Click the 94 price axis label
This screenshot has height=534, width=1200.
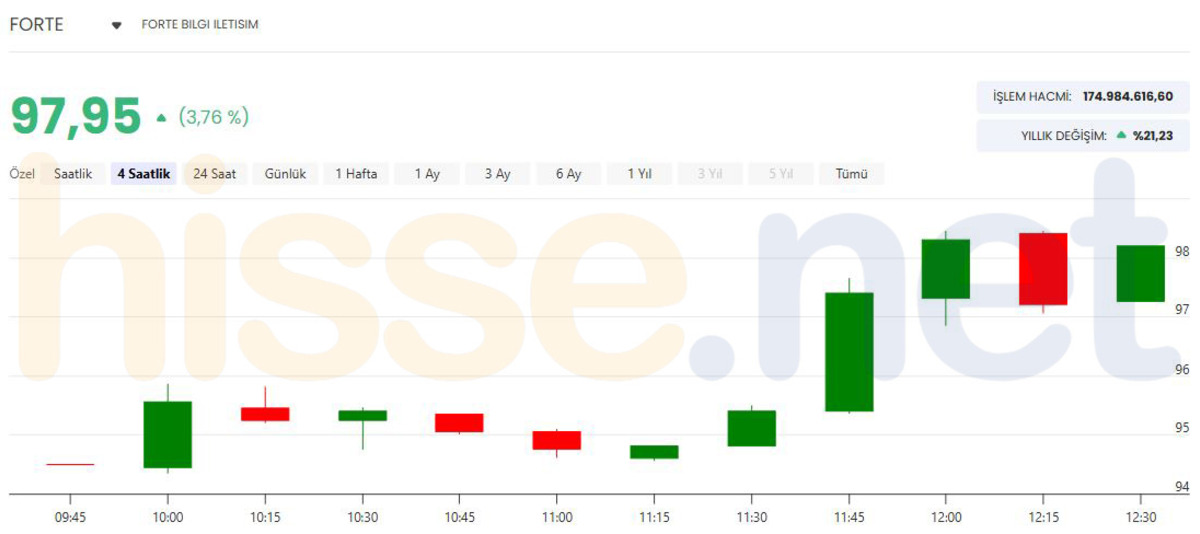(1181, 487)
